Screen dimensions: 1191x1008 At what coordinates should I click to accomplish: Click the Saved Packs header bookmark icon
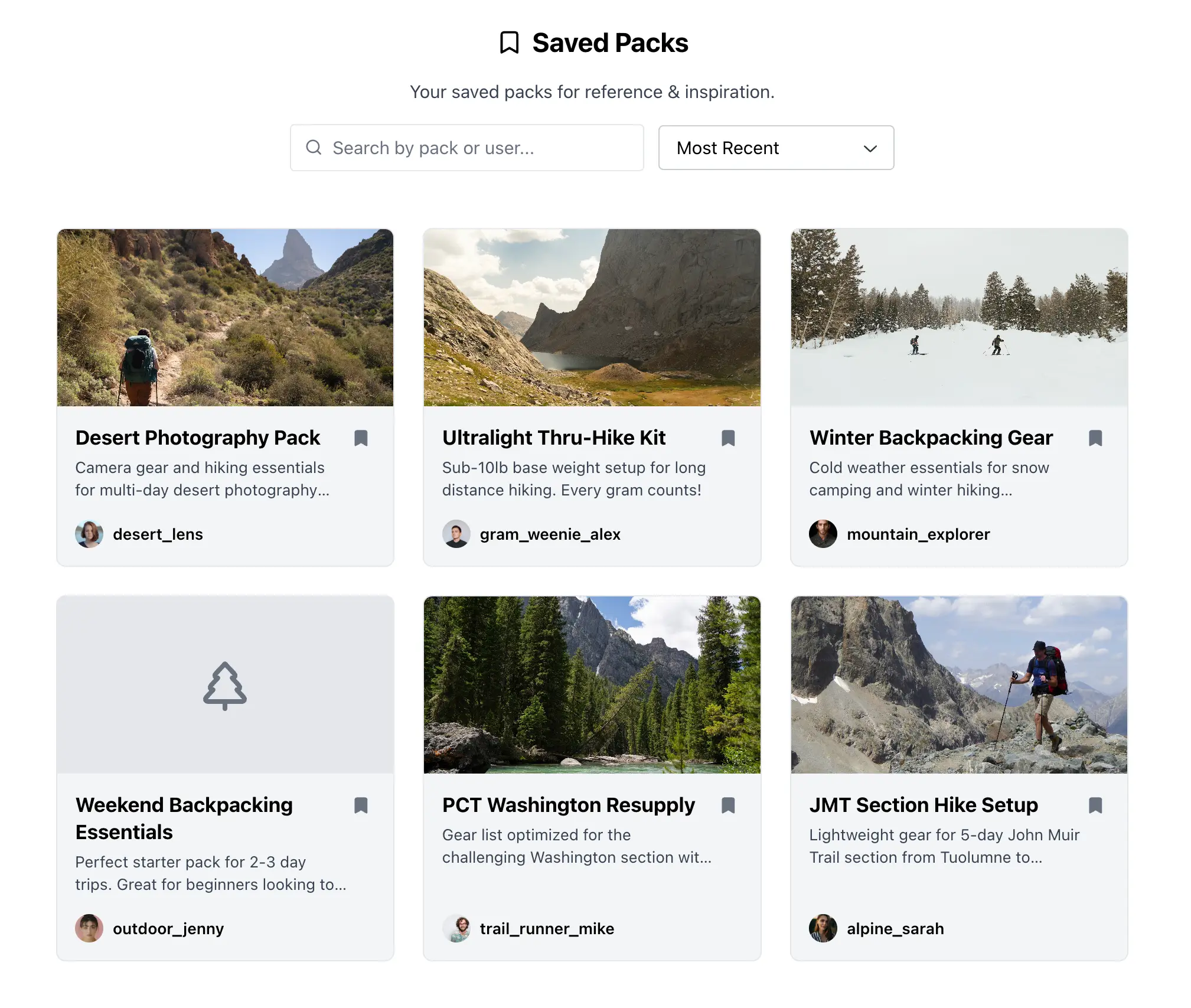click(x=509, y=43)
